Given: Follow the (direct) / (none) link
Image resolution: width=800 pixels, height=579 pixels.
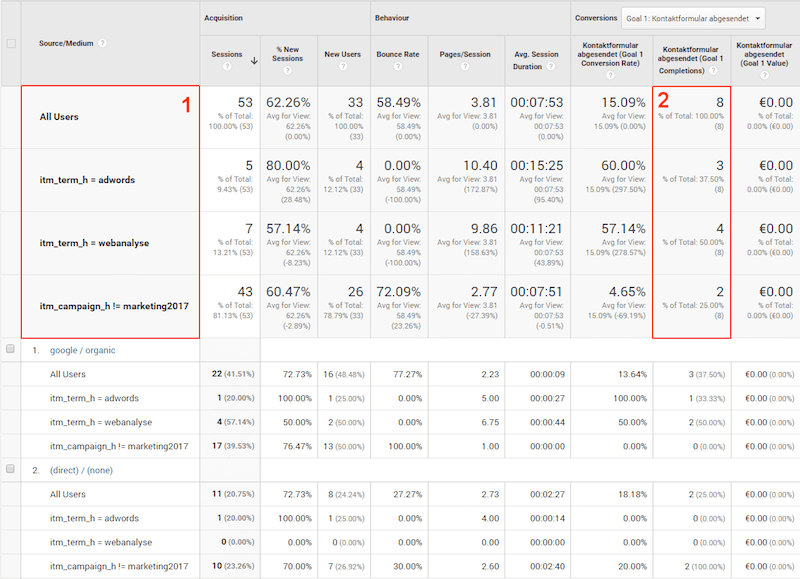Looking at the screenshot, I should click(x=81, y=470).
